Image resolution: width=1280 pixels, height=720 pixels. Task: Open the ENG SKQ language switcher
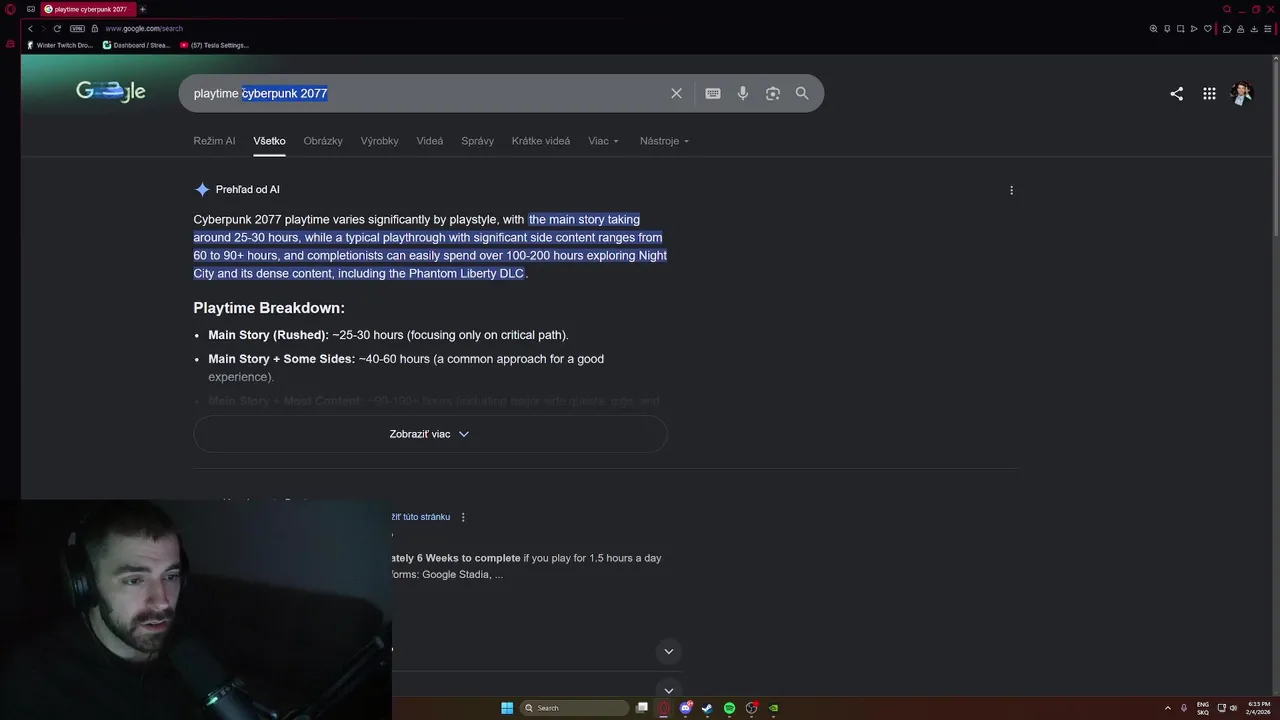tap(1203, 708)
